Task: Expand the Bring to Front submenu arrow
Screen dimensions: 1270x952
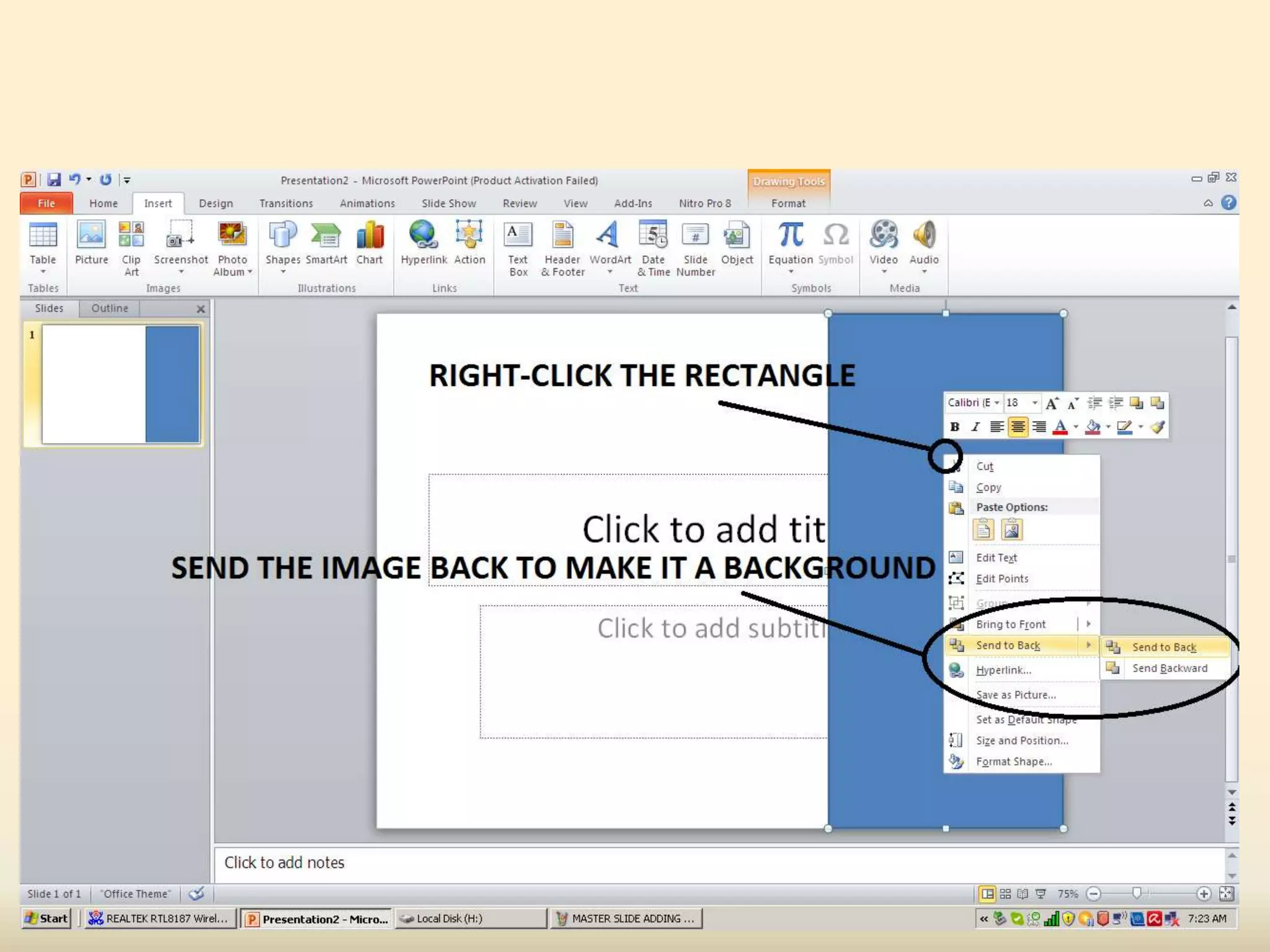Action: (x=1088, y=624)
